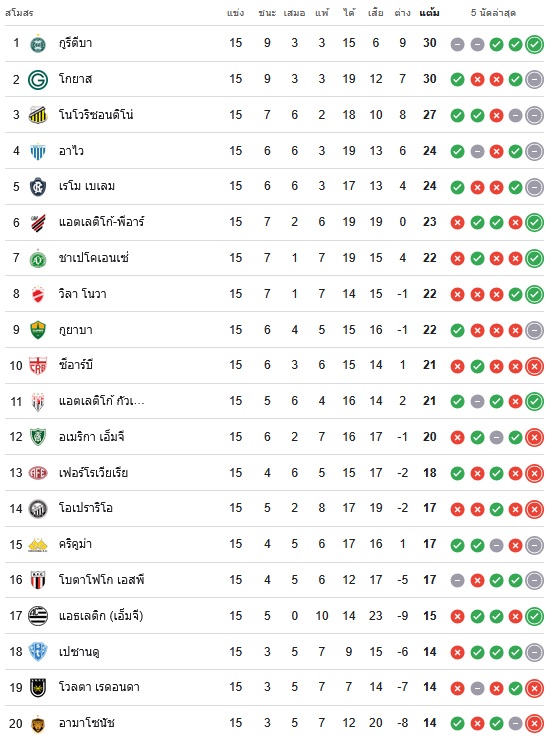552x738 pixels.
Task: Open Coritiba's latest win result circle
Action: point(534,44)
